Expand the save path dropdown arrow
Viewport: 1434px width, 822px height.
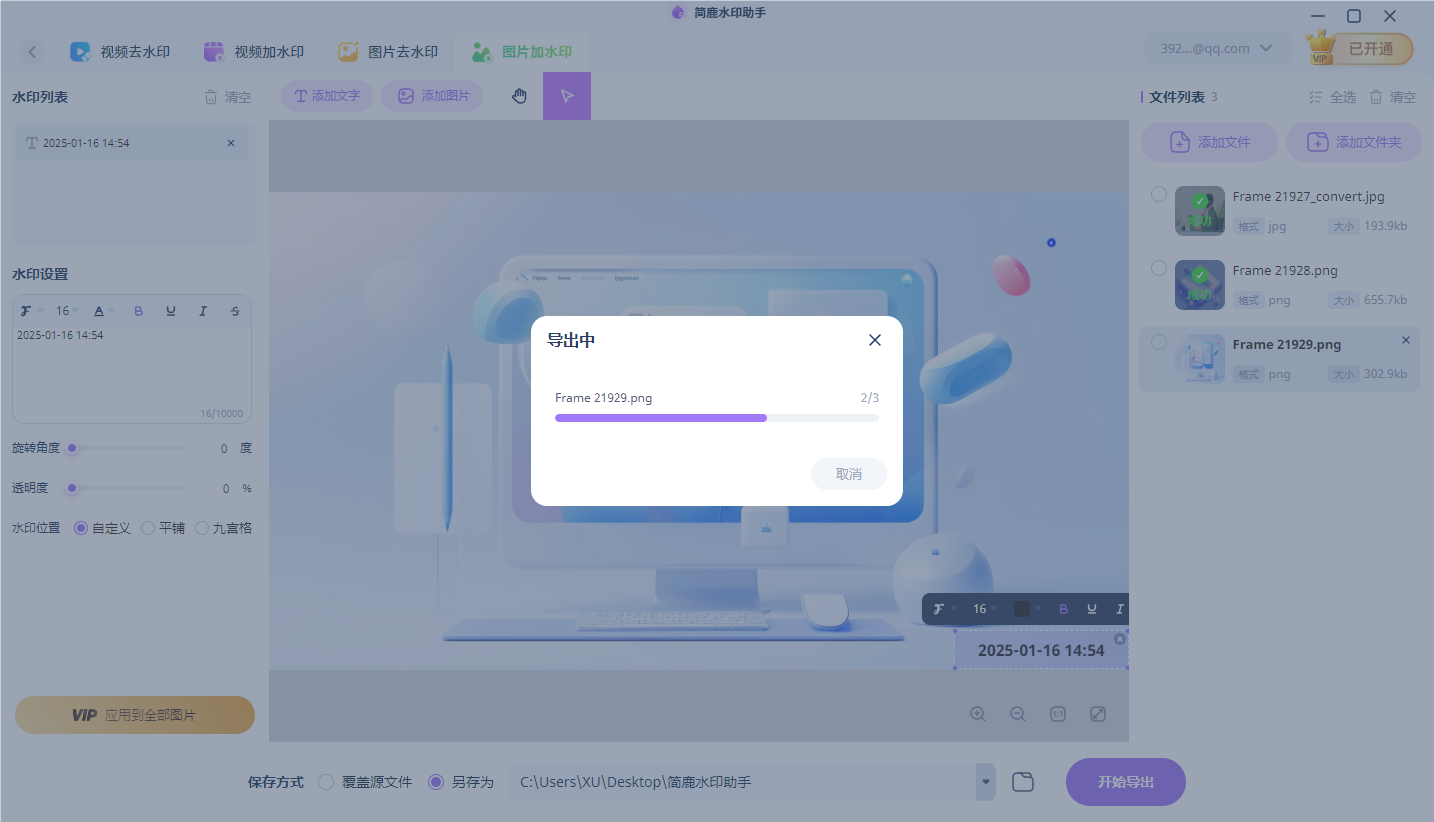(984, 781)
